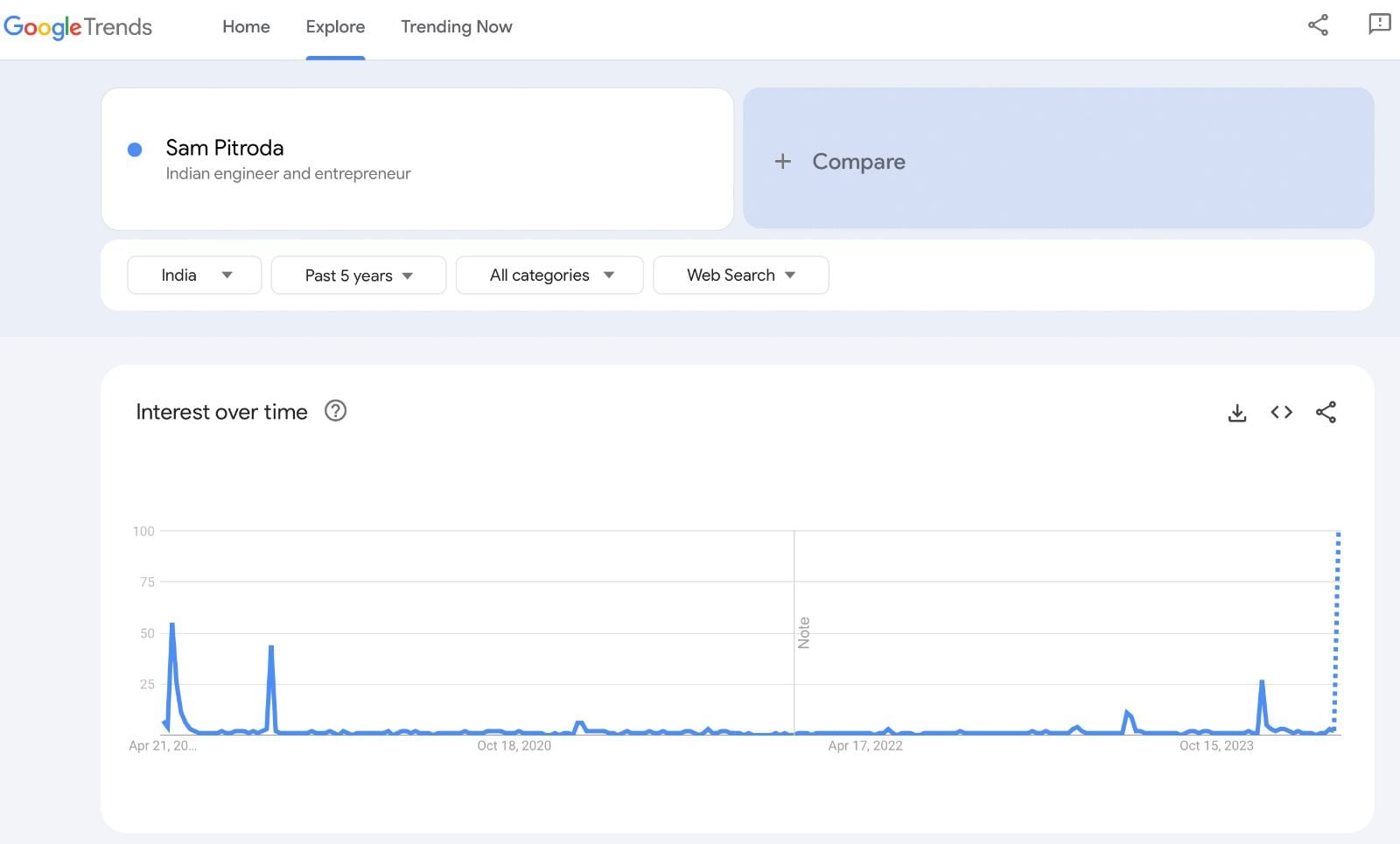Image resolution: width=1400 pixels, height=844 pixels.
Task: Expand the All categories dropdown
Action: [x=549, y=276]
